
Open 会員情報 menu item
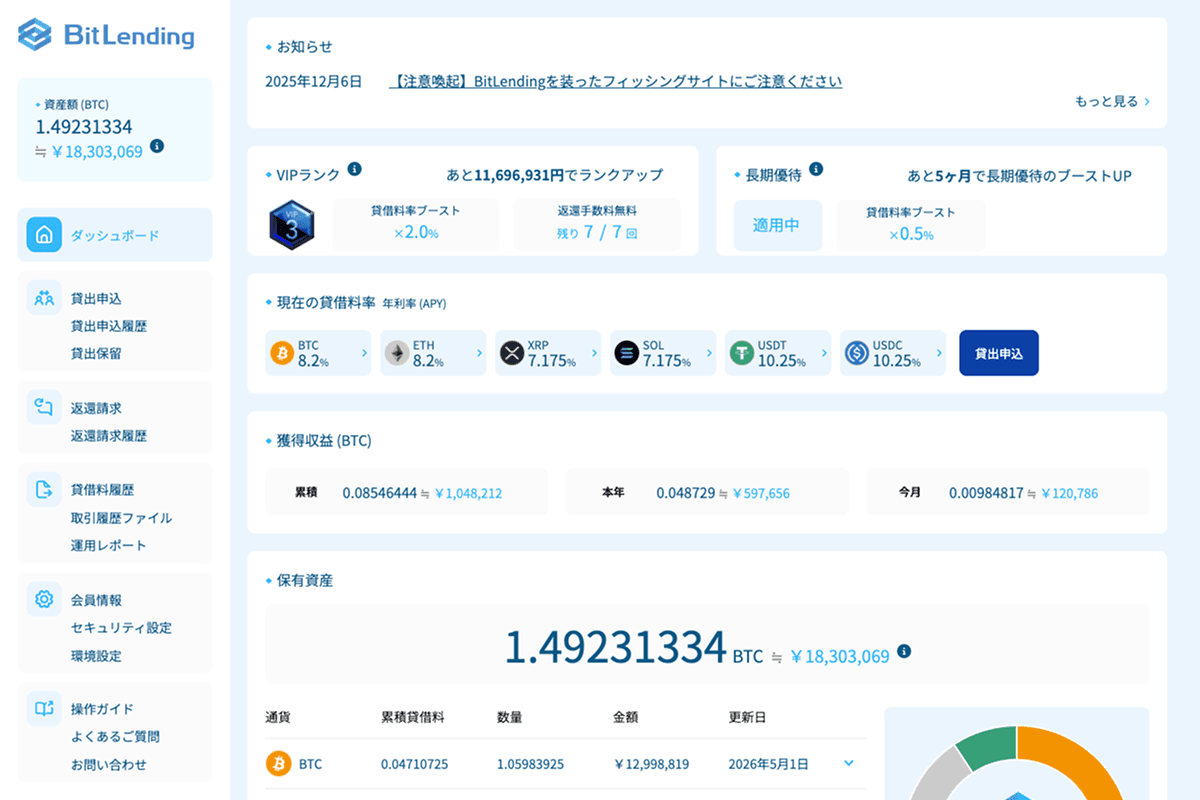(96, 600)
